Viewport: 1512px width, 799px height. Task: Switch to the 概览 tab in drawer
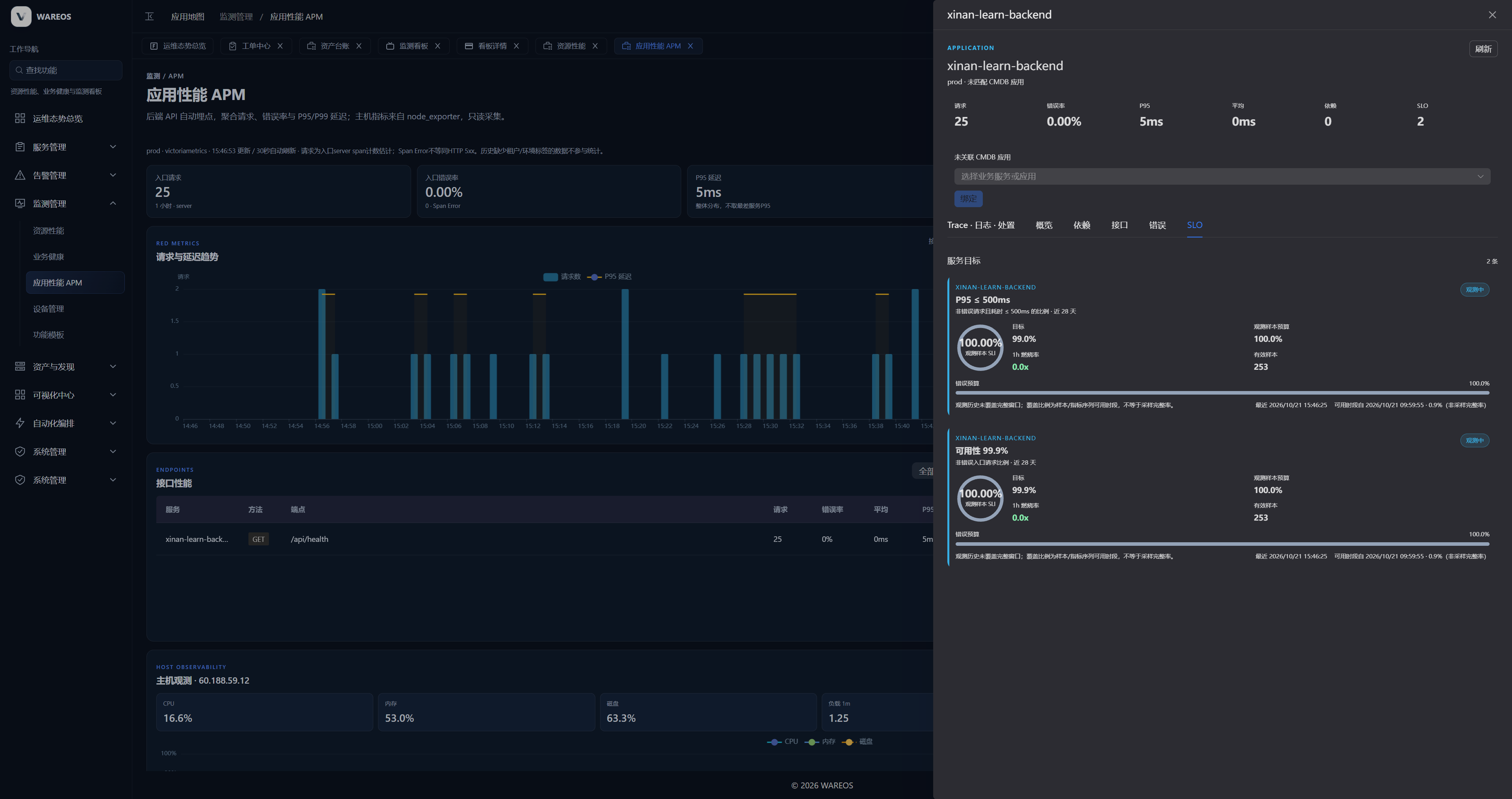[x=1043, y=225]
